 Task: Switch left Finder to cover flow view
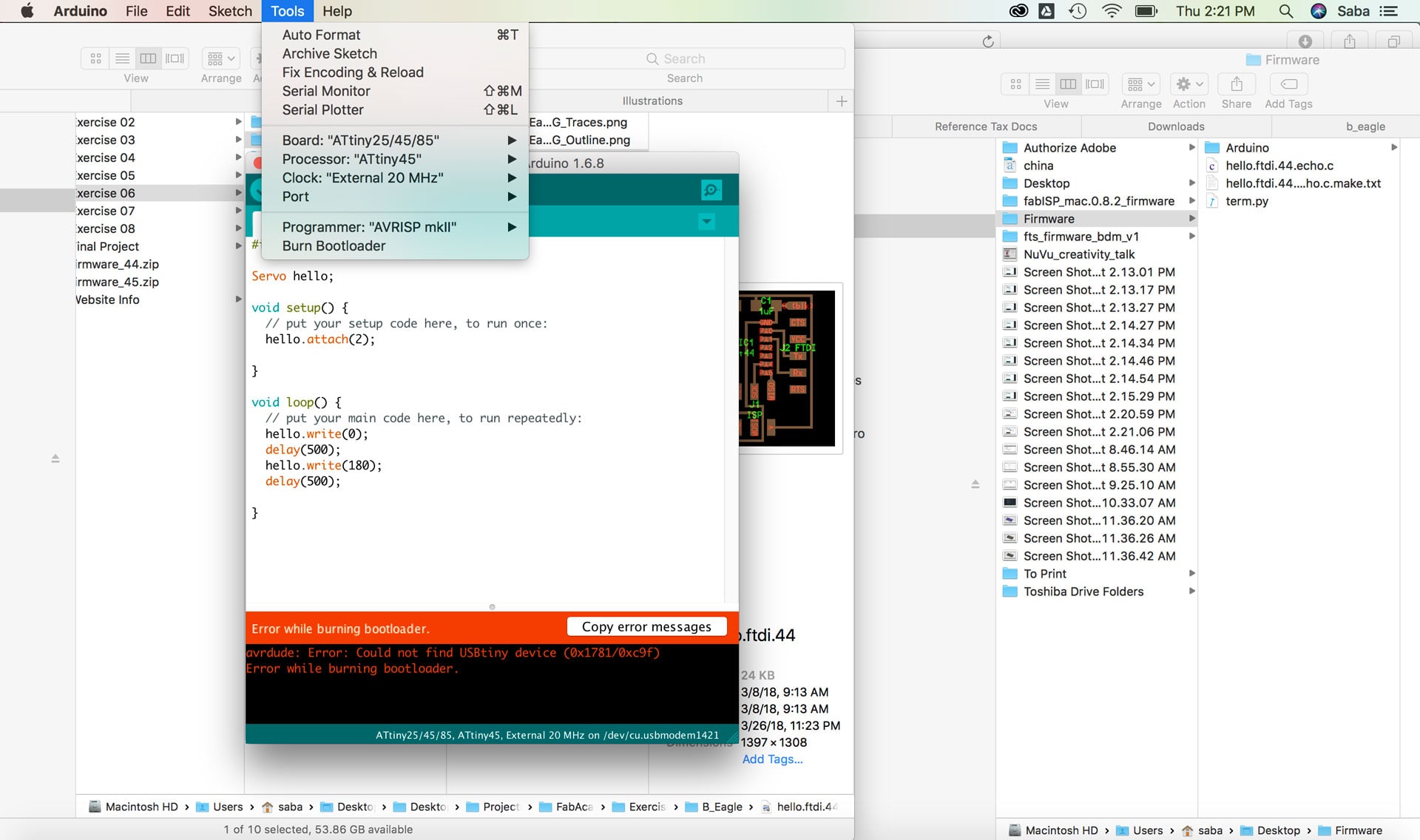pyautogui.click(x=175, y=58)
